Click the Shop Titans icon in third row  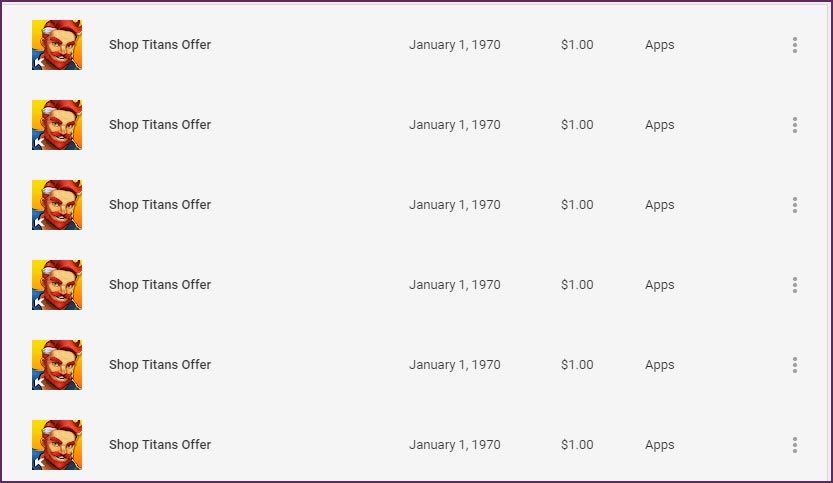(x=57, y=205)
